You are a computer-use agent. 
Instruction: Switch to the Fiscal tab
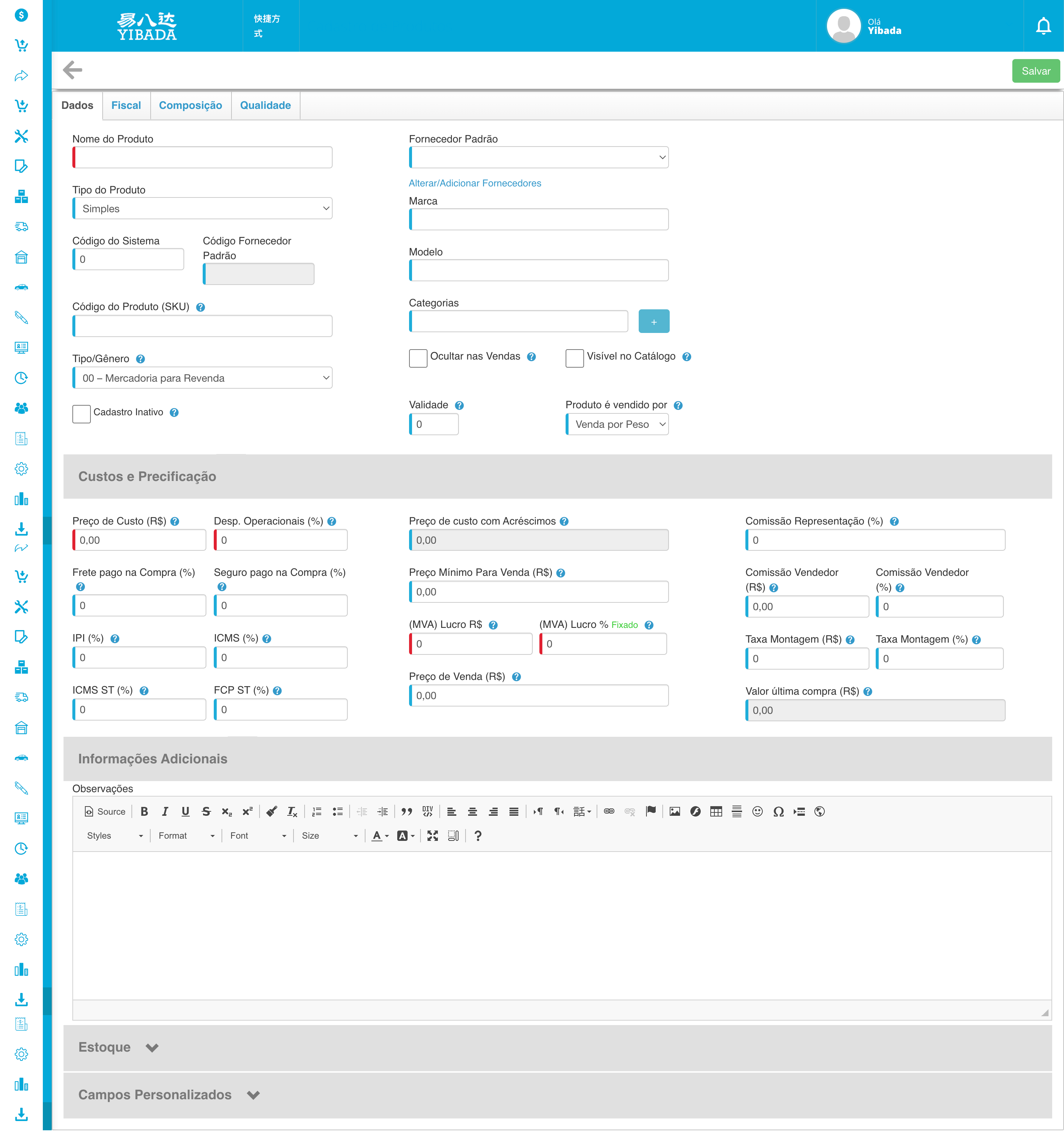pyautogui.click(x=126, y=105)
